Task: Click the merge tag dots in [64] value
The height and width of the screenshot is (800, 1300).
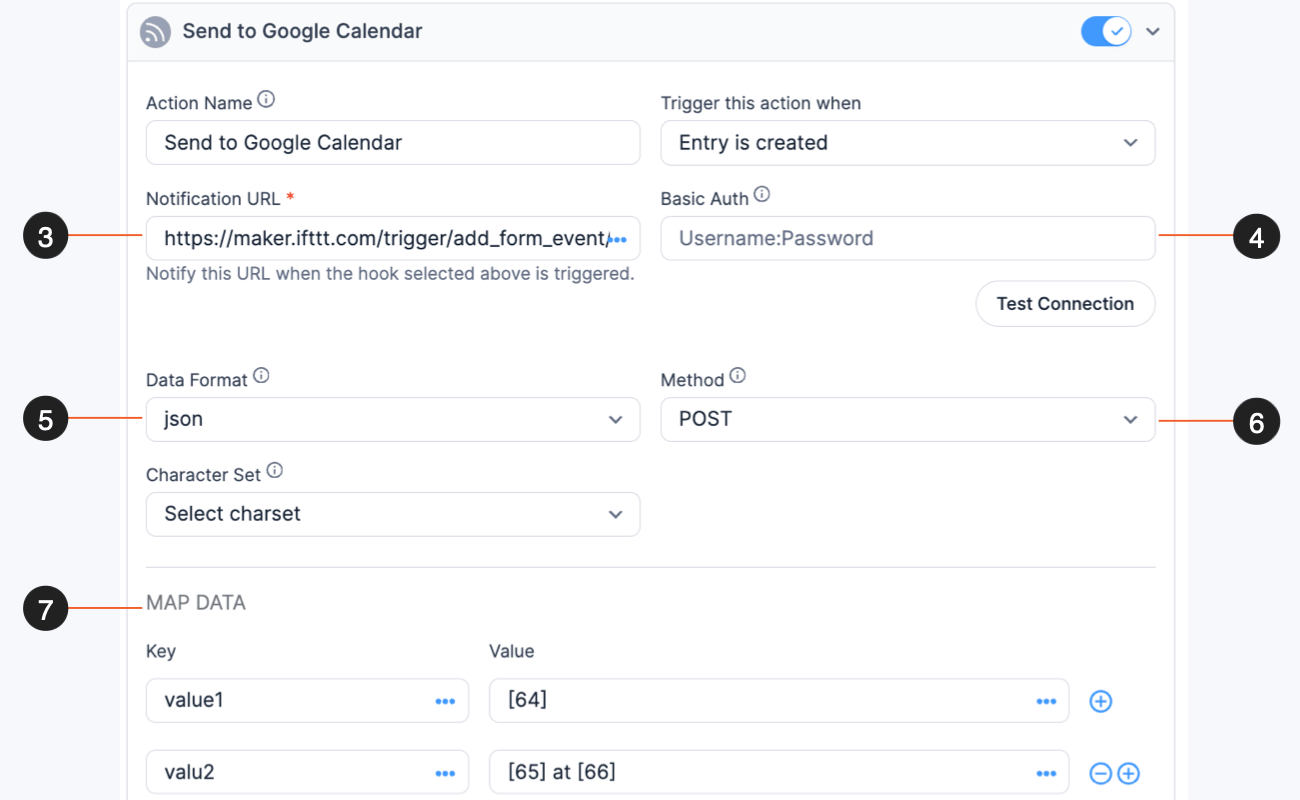Action: coord(1046,702)
